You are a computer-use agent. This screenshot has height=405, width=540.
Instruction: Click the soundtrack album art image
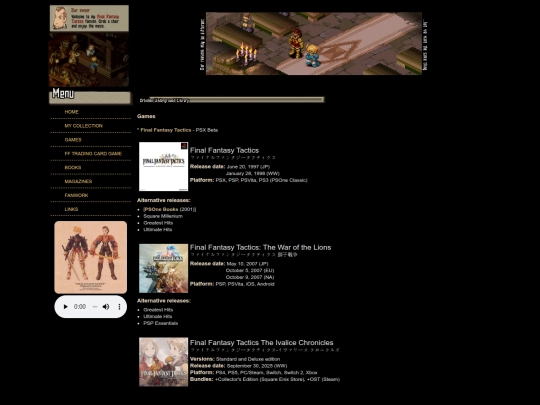tap(91, 257)
